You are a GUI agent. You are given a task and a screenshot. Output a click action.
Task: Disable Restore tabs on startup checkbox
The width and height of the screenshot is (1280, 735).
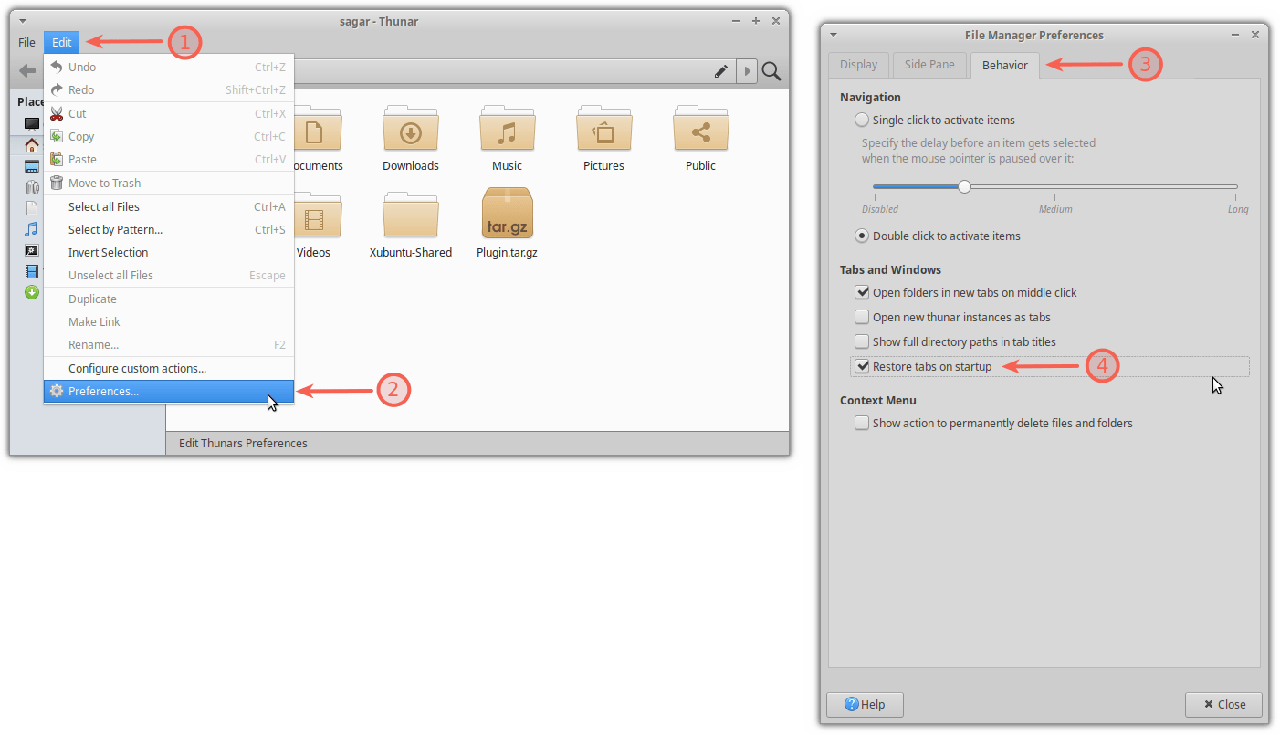[862, 367]
